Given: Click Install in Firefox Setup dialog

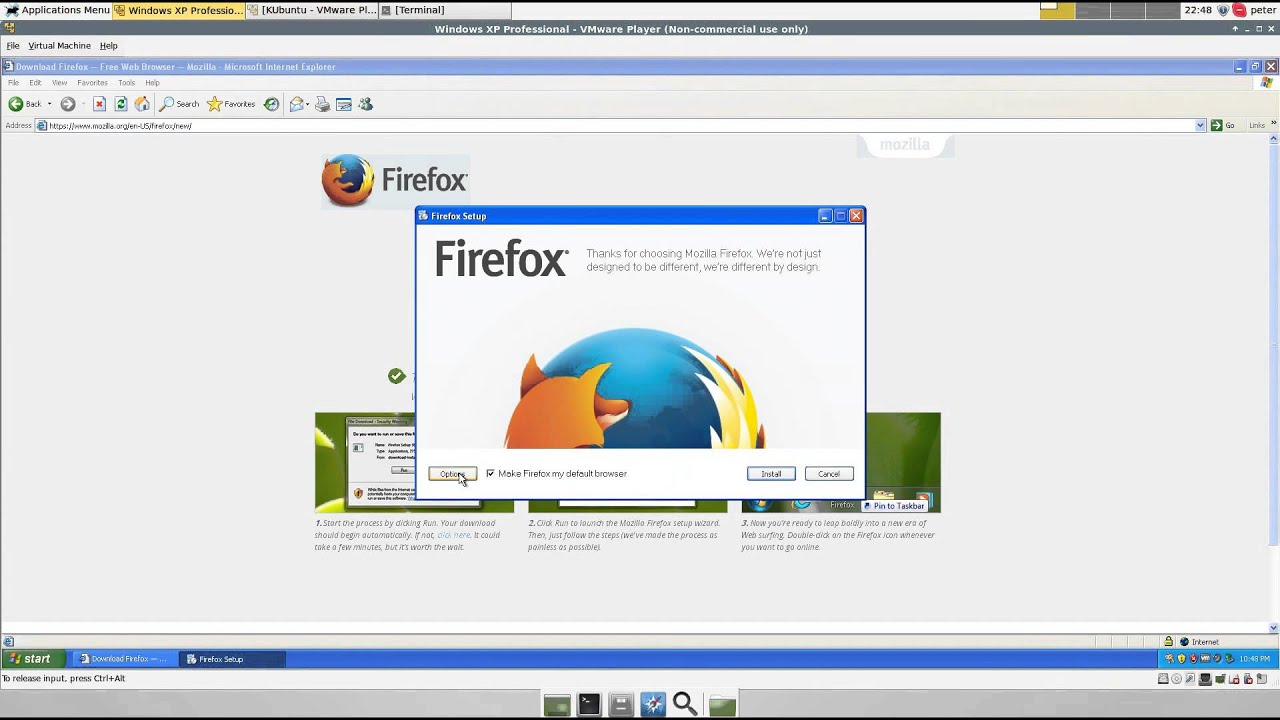Looking at the screenshot, I should point(771,474).
